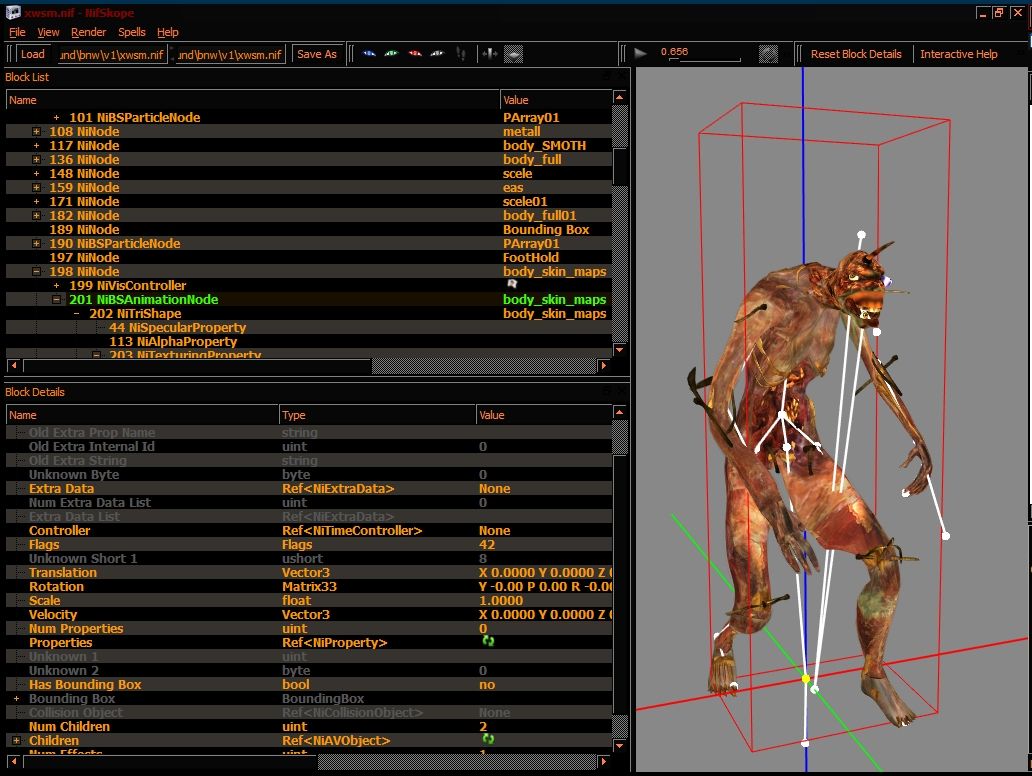This screenshot has height=776, width=1032.
Task: Open the Help menu
Action: point(167,32)
